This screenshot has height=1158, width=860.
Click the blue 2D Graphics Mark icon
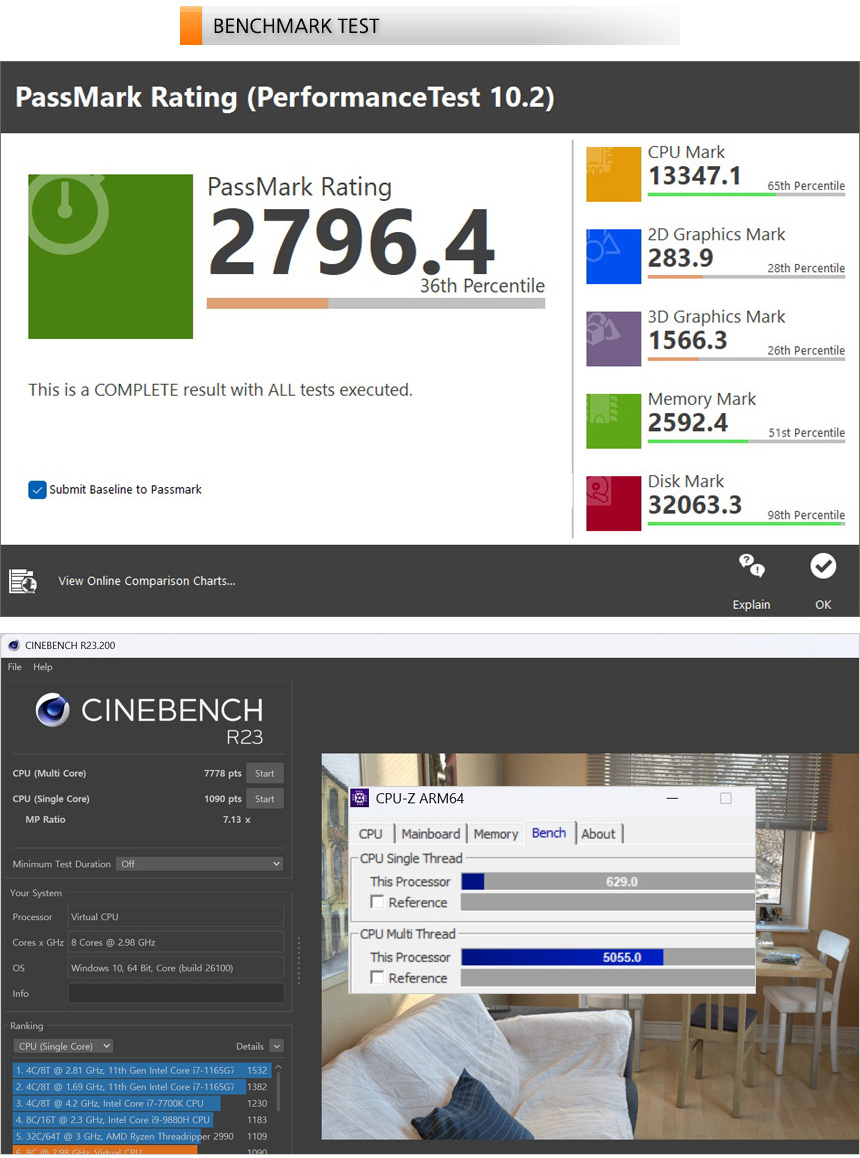coord(613,256)
